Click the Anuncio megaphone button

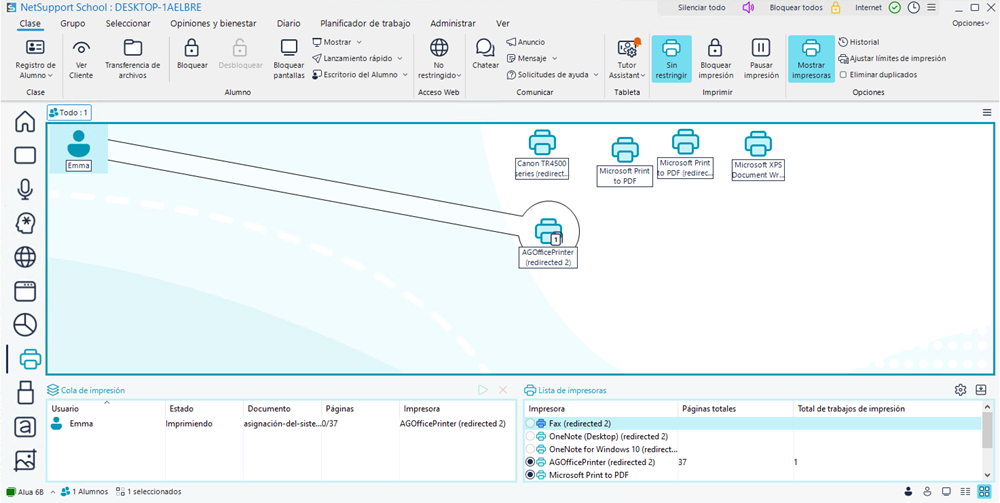tap(526, 42)
